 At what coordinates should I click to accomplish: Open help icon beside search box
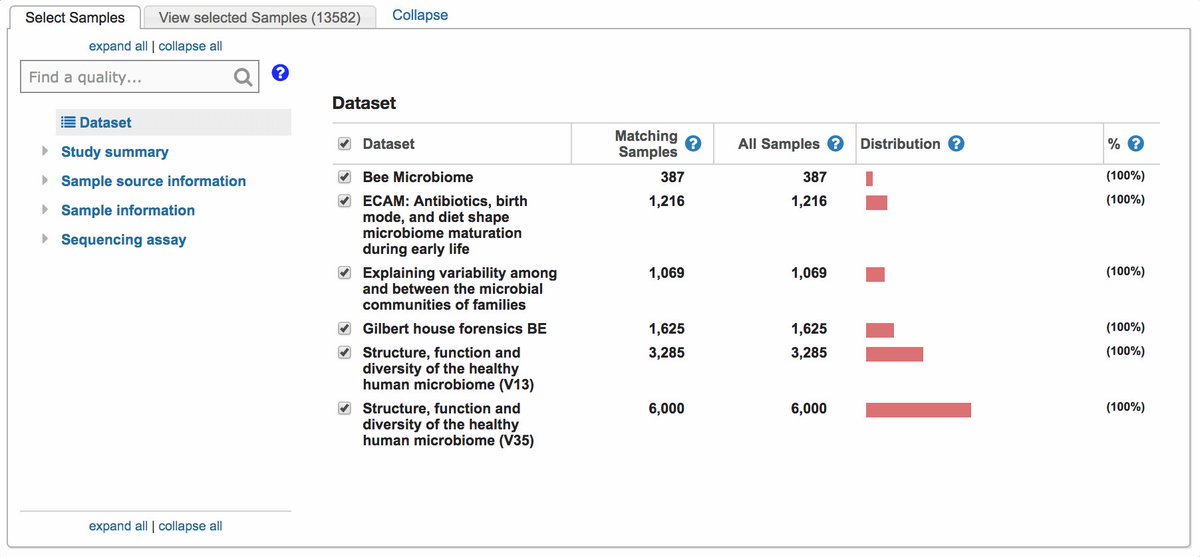click(280, 73)
